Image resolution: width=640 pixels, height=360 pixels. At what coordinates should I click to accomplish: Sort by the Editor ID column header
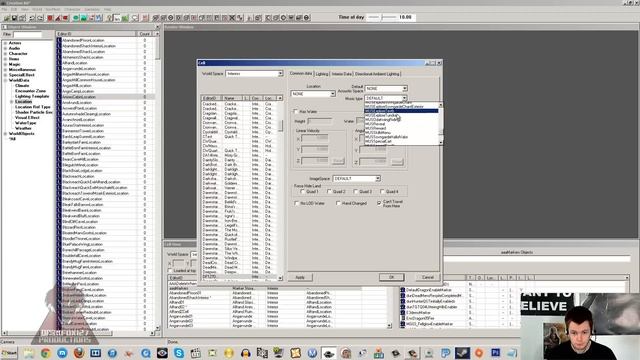(x=96, y=34)
